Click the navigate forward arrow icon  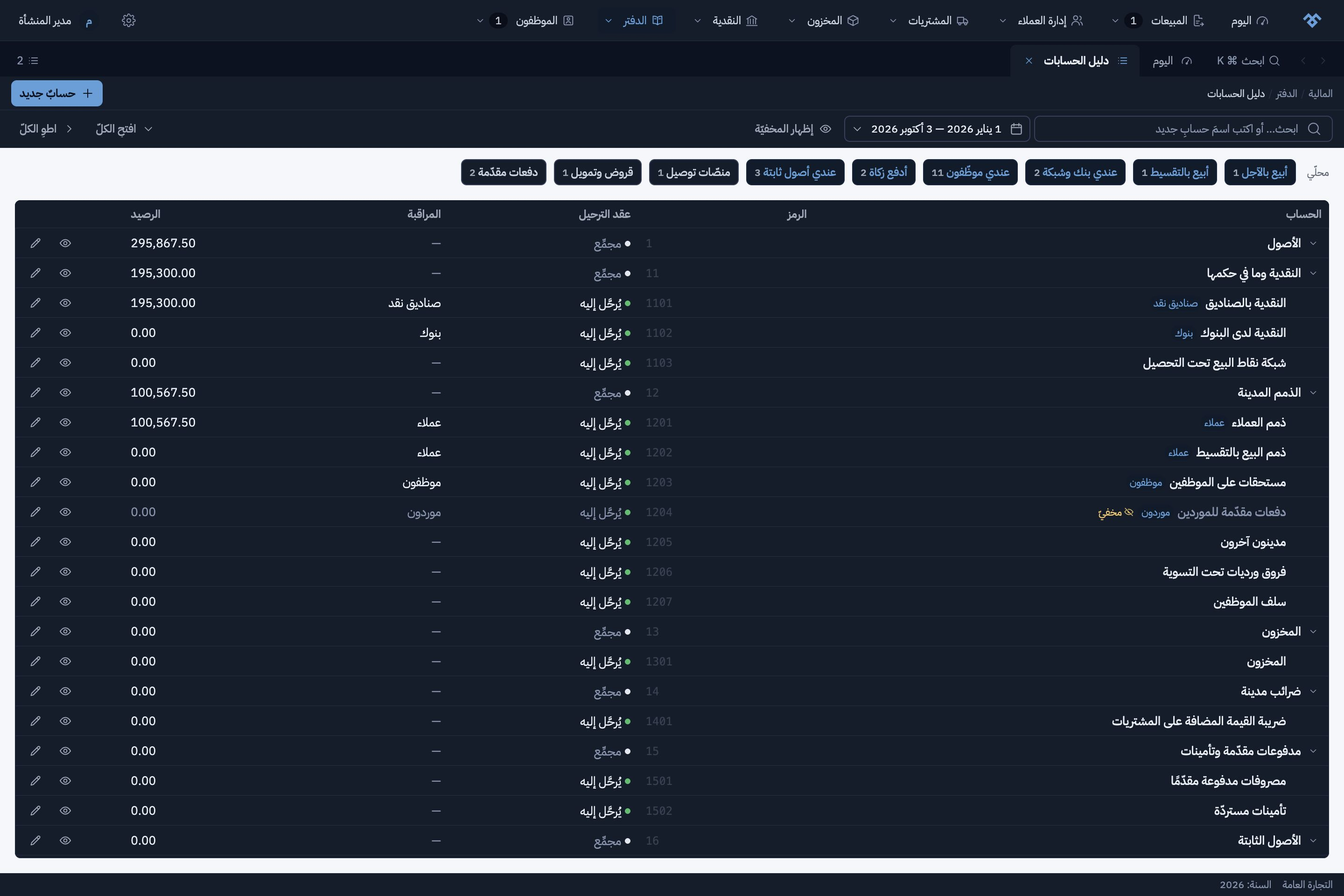pos(1303,61)
